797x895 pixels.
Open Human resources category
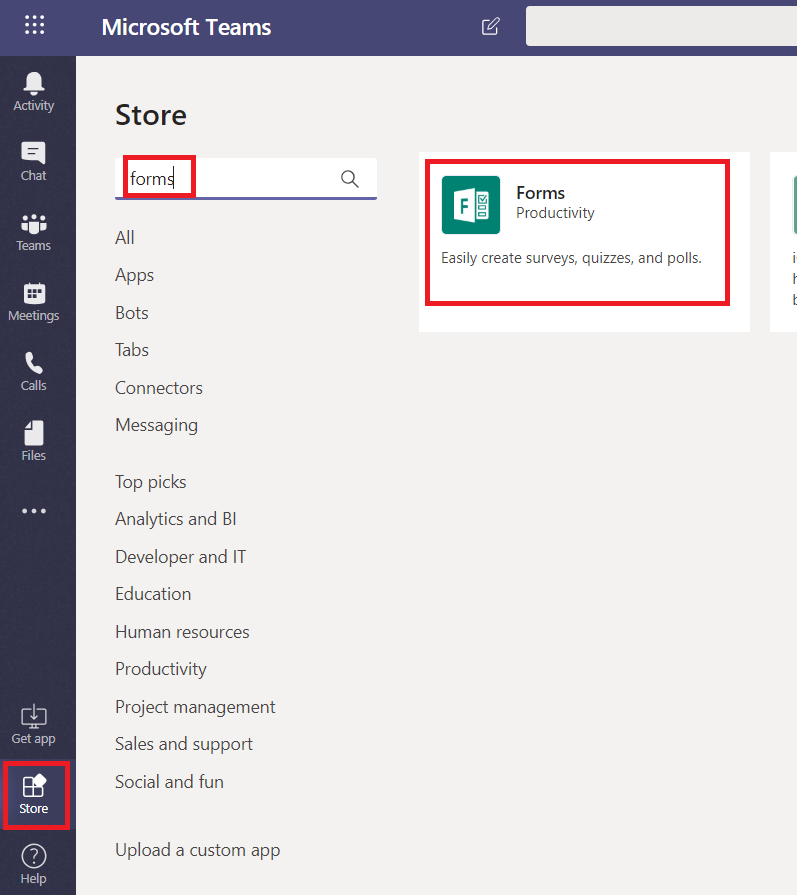click(x=182, y=632)
